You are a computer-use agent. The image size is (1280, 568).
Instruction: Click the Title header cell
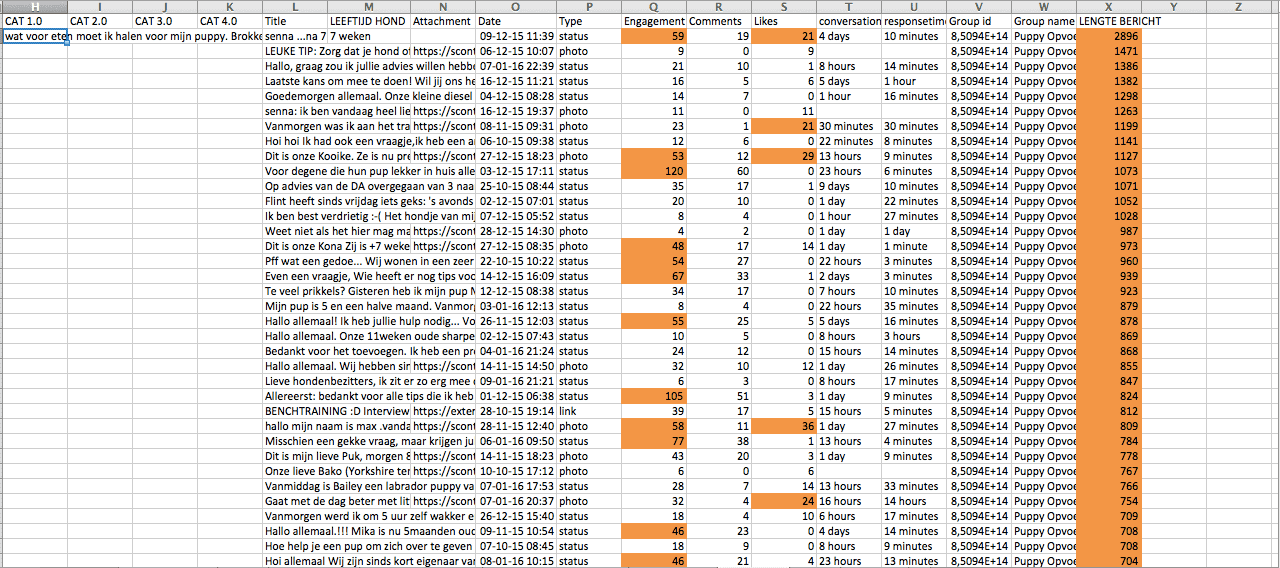pyautogui.click(x=294, y=21)
